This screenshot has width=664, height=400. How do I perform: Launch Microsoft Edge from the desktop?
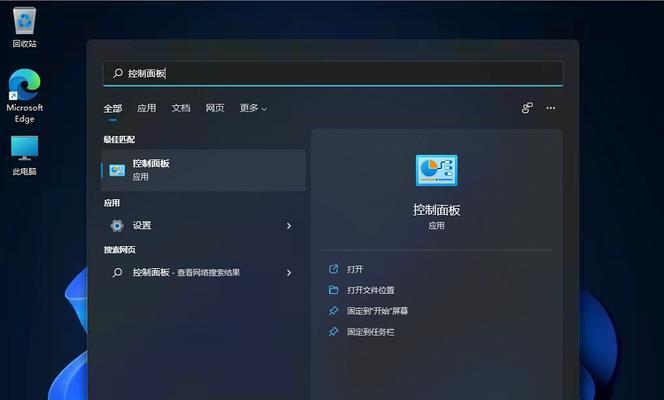(x=25, y=96)
